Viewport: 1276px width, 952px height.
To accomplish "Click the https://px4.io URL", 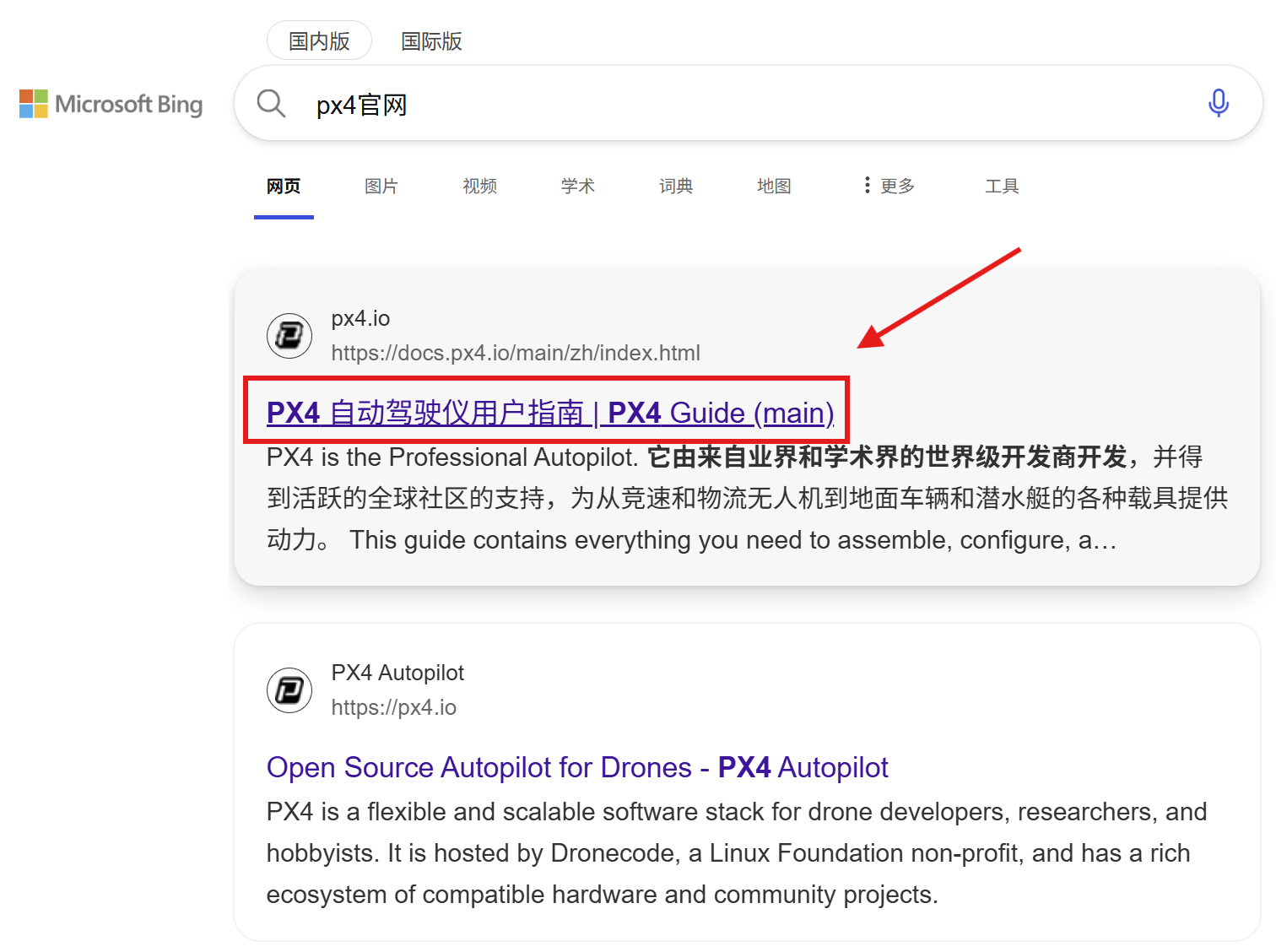I will coord(393,707).
